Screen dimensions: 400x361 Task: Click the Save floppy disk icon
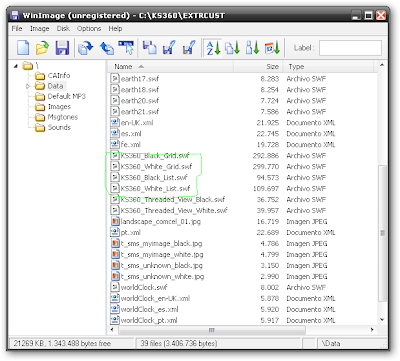click(x=62, y=48)
